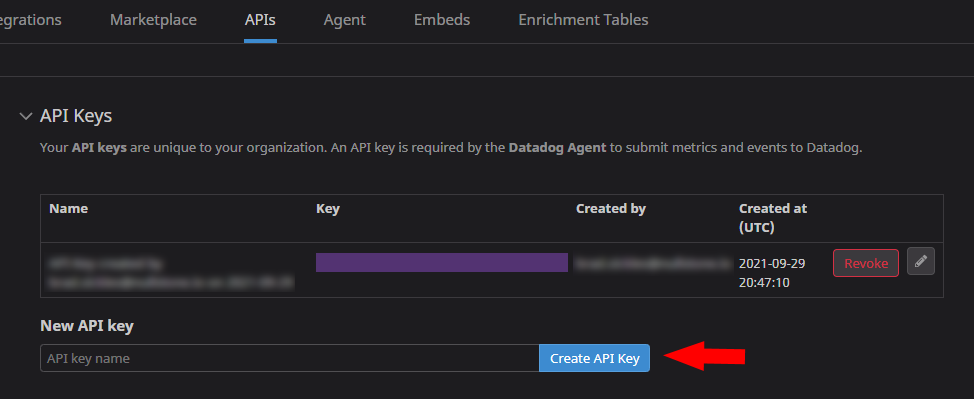This screenshot has width=974, height=399.
Task: Revoke the existing API key
Action: click(x=866, y=263)
